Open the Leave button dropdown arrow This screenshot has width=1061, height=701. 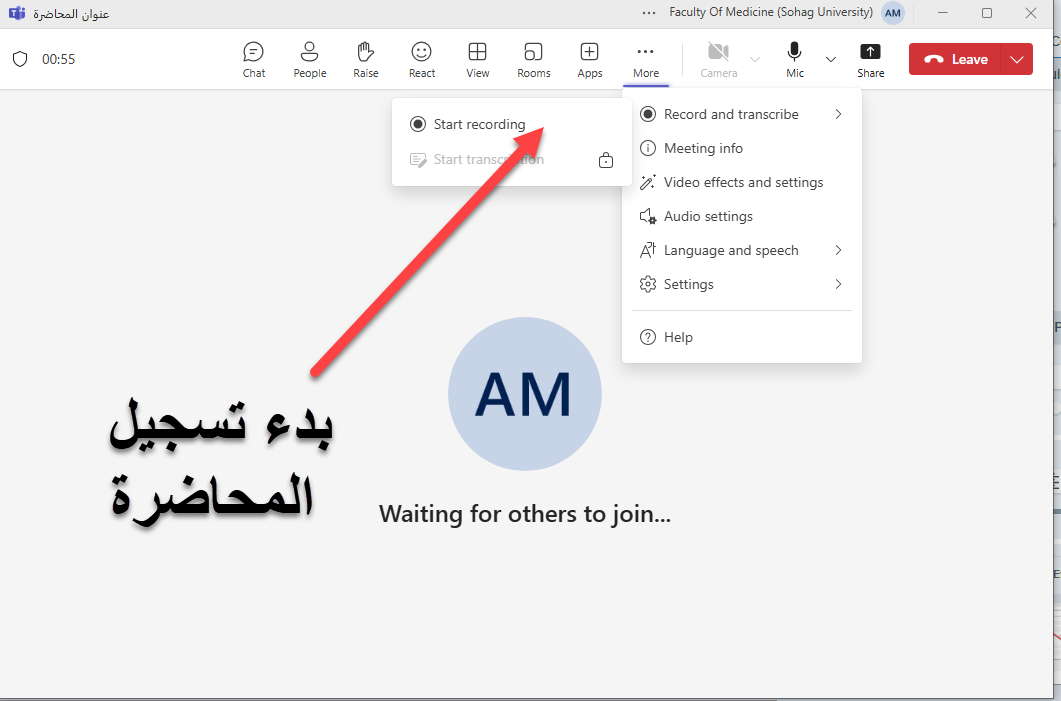(x=1017, y=59)
